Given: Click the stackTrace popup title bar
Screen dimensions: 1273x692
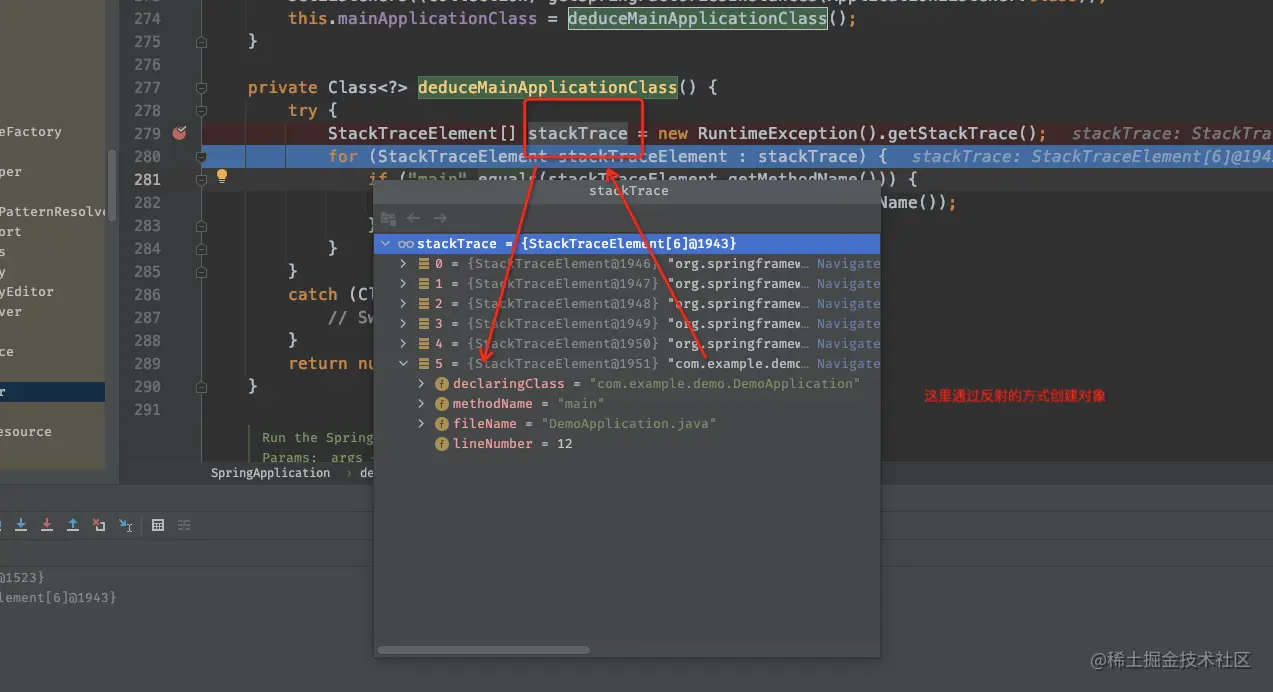Looking at the screenshot, I should (628, 190).
